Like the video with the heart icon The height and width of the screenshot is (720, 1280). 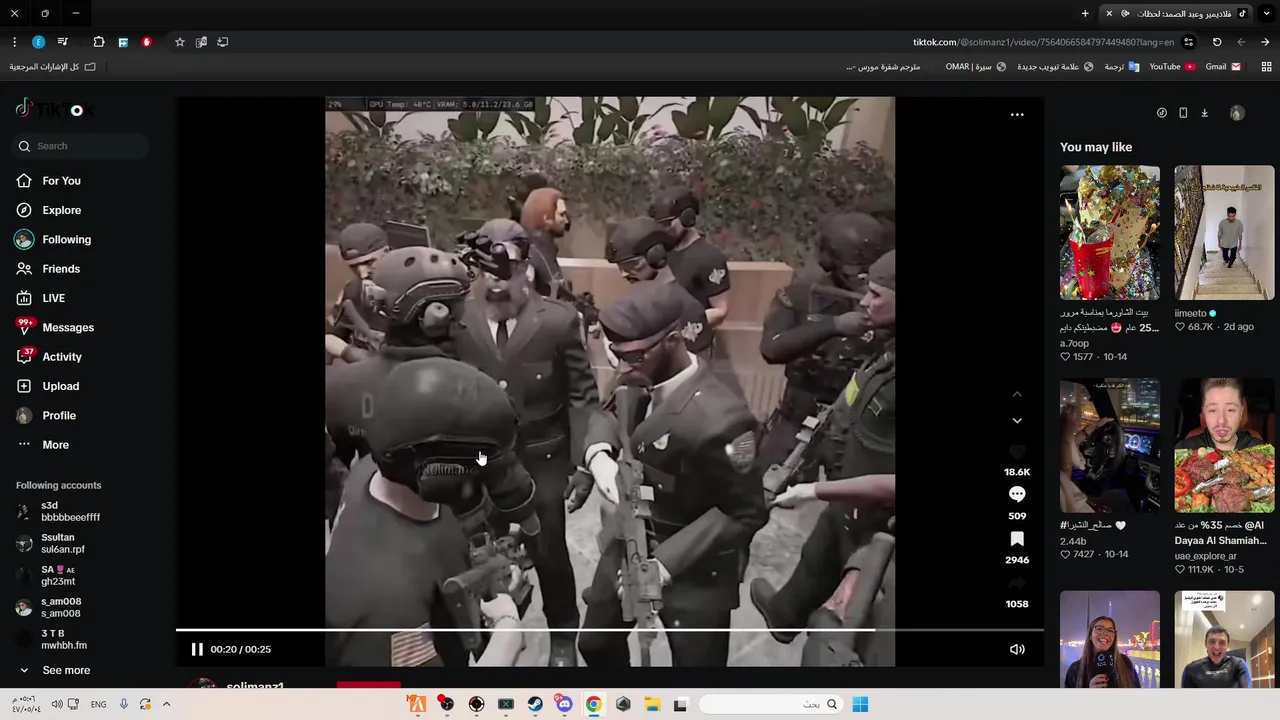tap(1017, 451)
